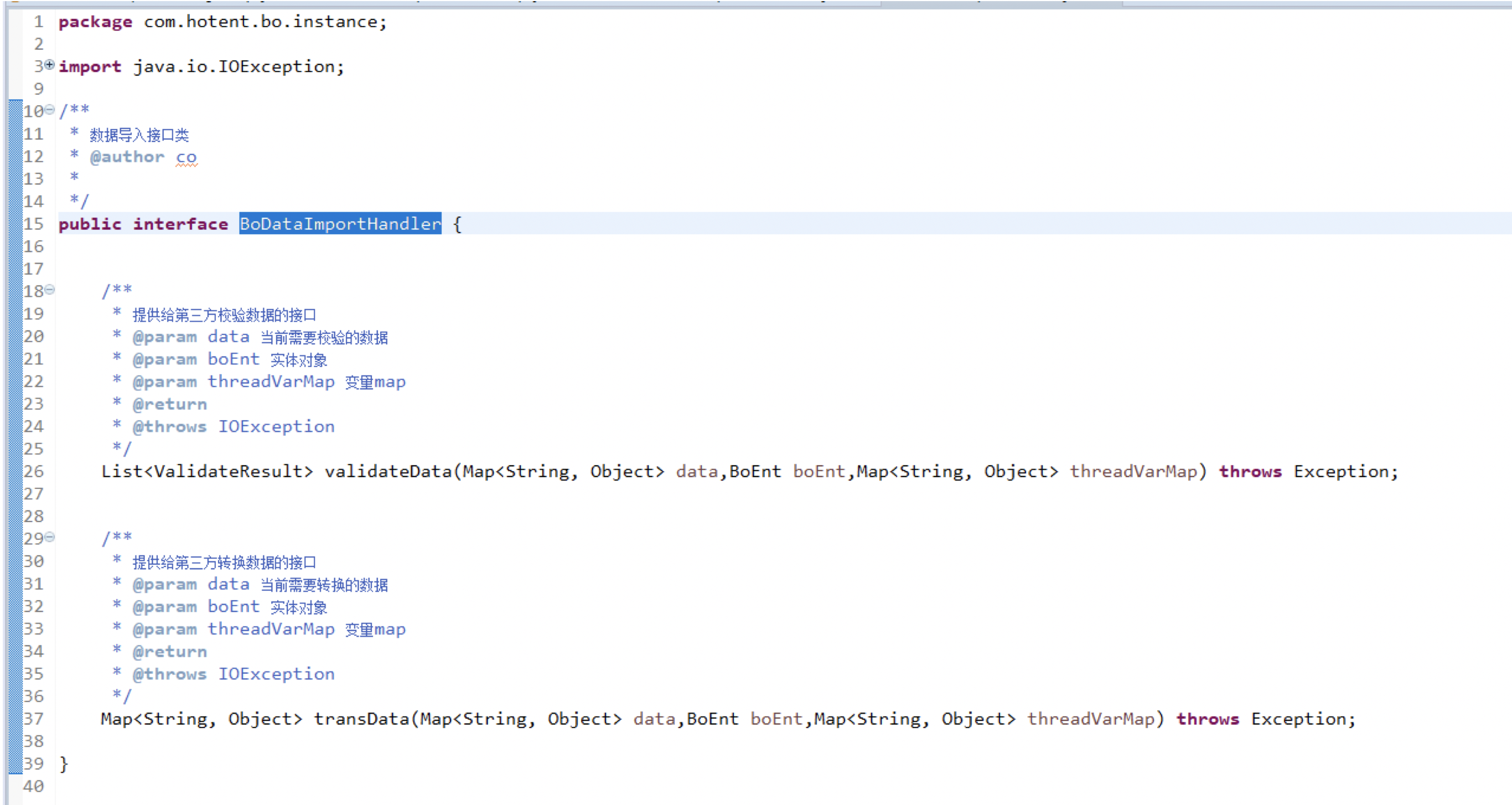Click the @author tag in the class comment

pyautogui.click(x=127, y=157)
